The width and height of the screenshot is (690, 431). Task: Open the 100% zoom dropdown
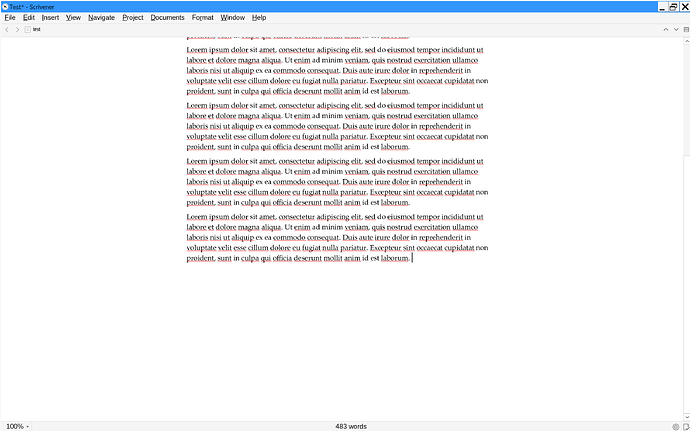18,426
